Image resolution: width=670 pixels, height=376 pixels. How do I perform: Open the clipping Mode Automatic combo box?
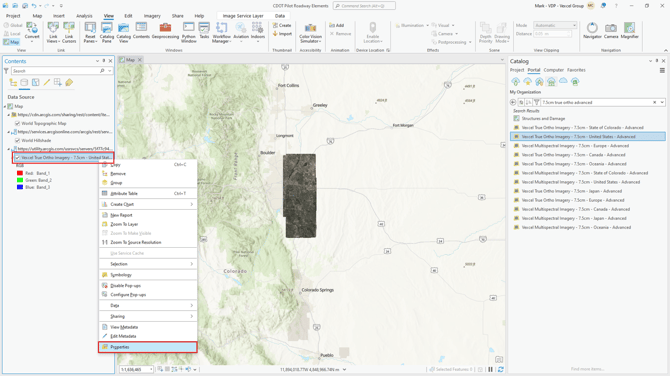pyautogui.click(x=555, y=25)
